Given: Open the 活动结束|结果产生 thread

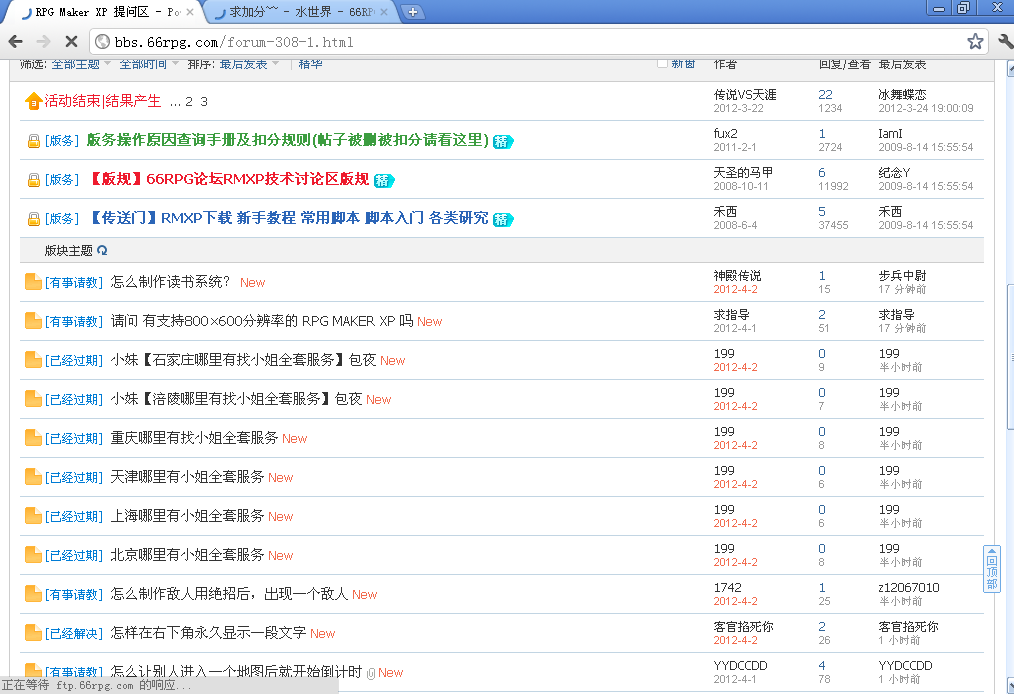Looking at the screenshot, I should [102, 101].
